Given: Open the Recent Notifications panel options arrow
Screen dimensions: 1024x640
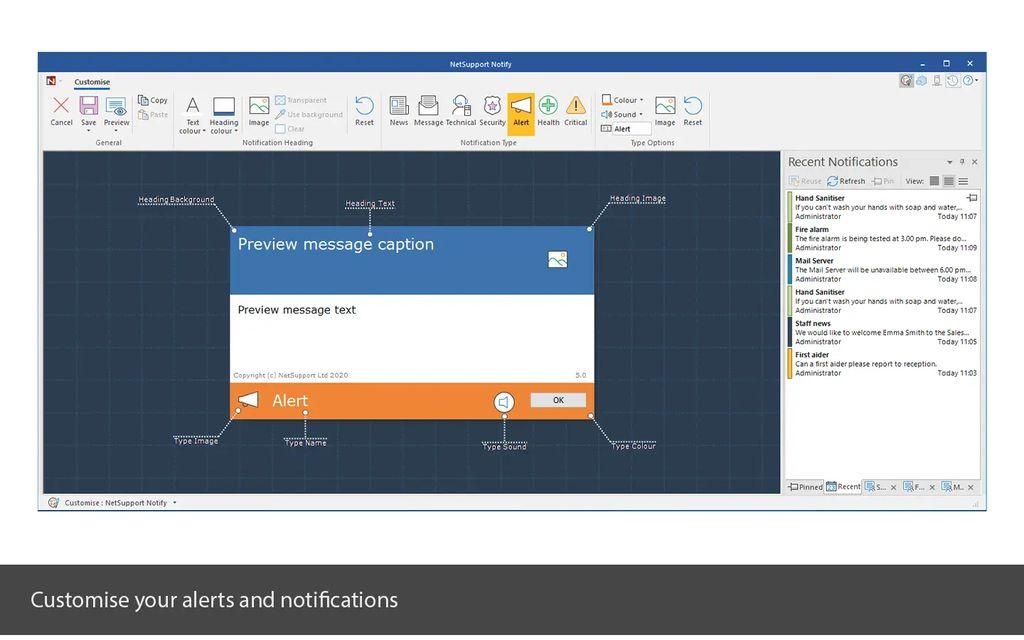Looking at the screenshot, I should click(x=950, y=162).
